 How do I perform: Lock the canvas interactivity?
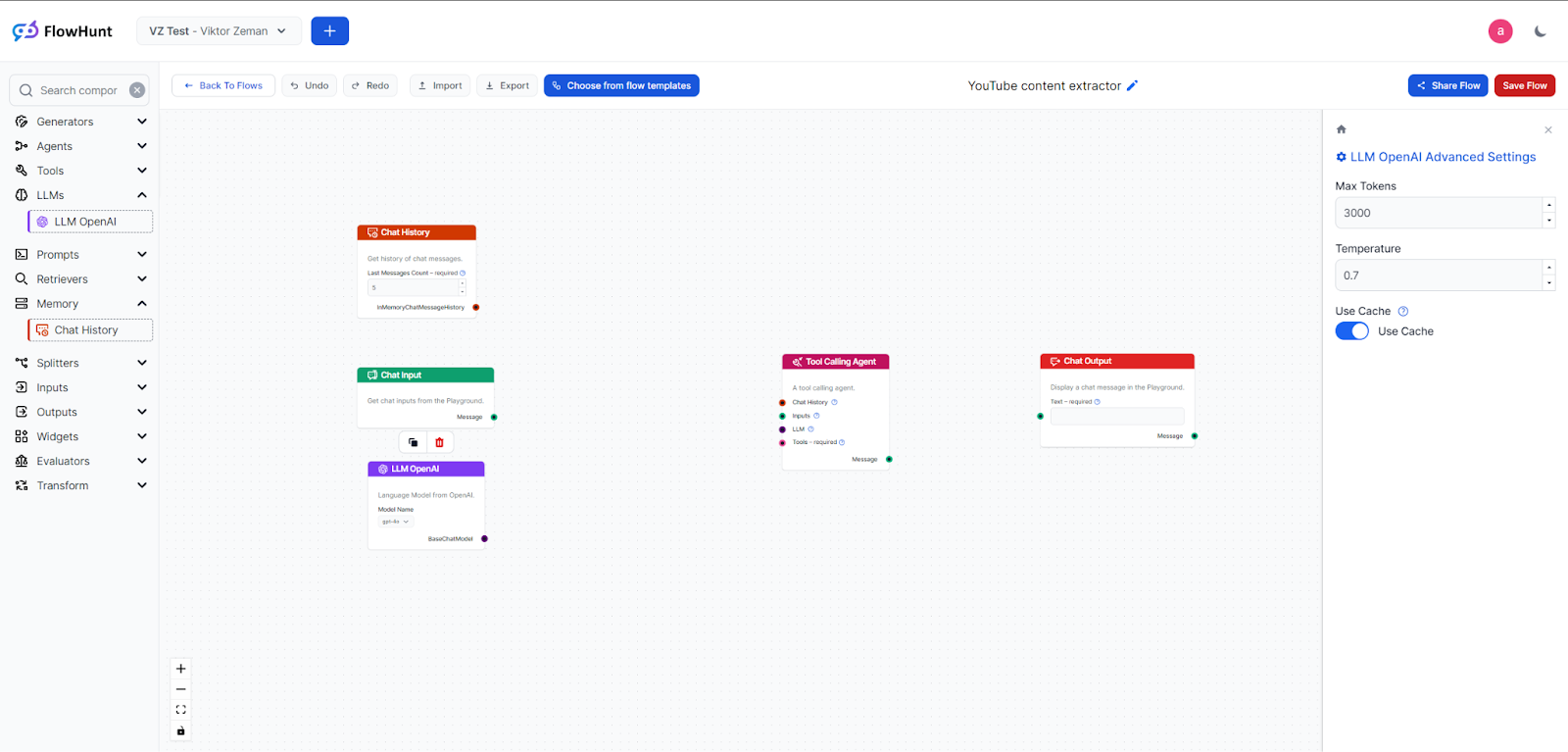pos(180,731)
